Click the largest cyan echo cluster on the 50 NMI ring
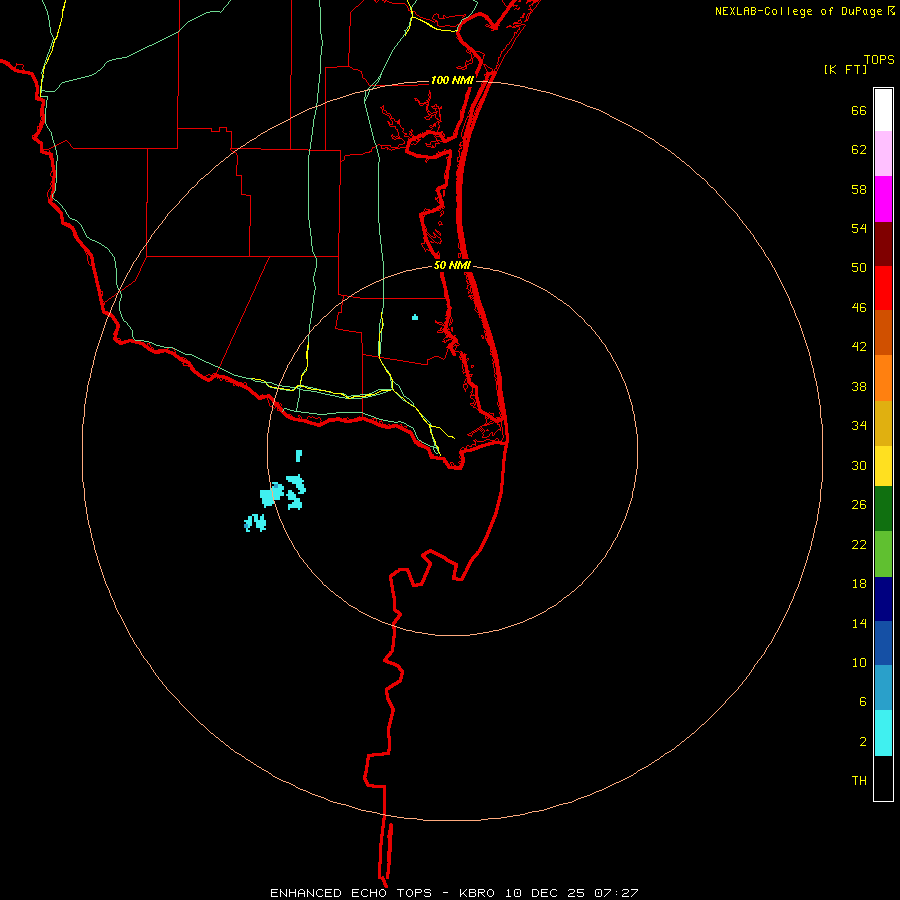This screenshot has width=900, height=900. tap(271, 494)
